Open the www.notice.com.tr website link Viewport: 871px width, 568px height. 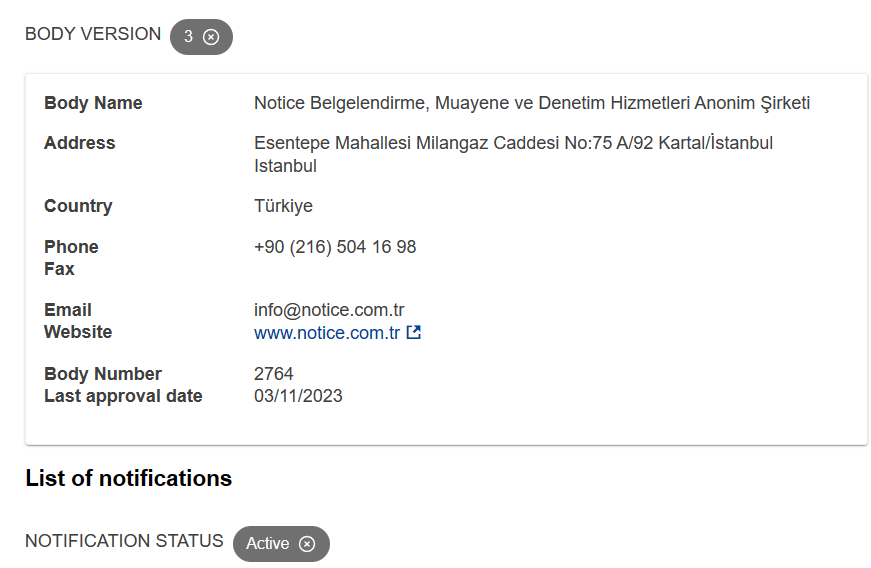(327, 333)
